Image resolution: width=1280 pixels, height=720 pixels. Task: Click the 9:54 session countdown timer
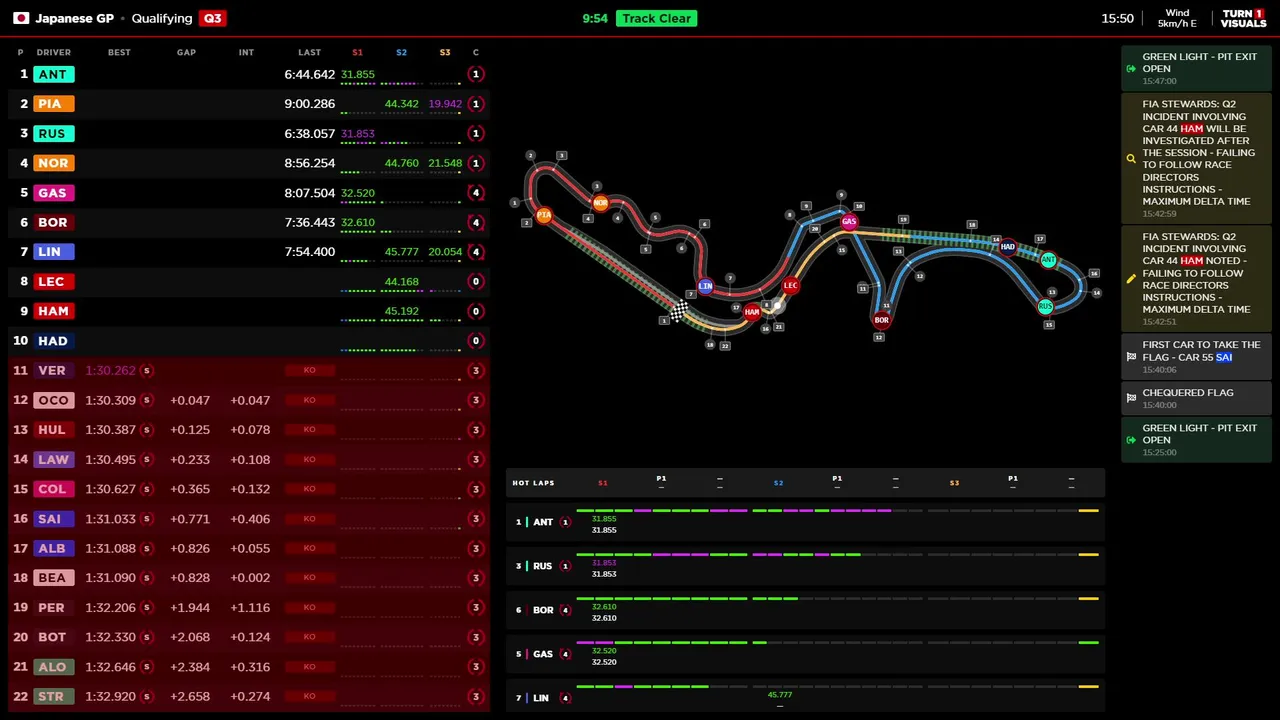(x=595, y=18)
